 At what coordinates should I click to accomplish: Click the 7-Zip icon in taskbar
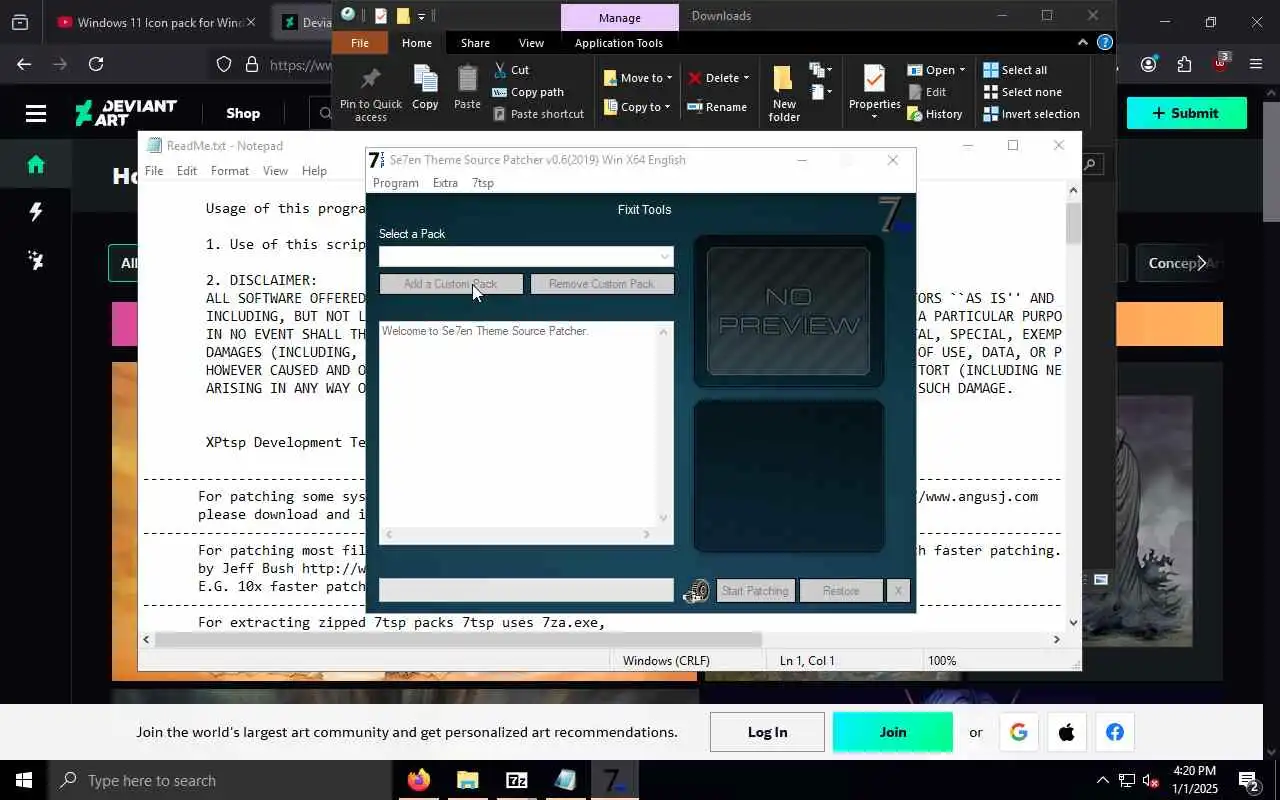click(516, 780)
